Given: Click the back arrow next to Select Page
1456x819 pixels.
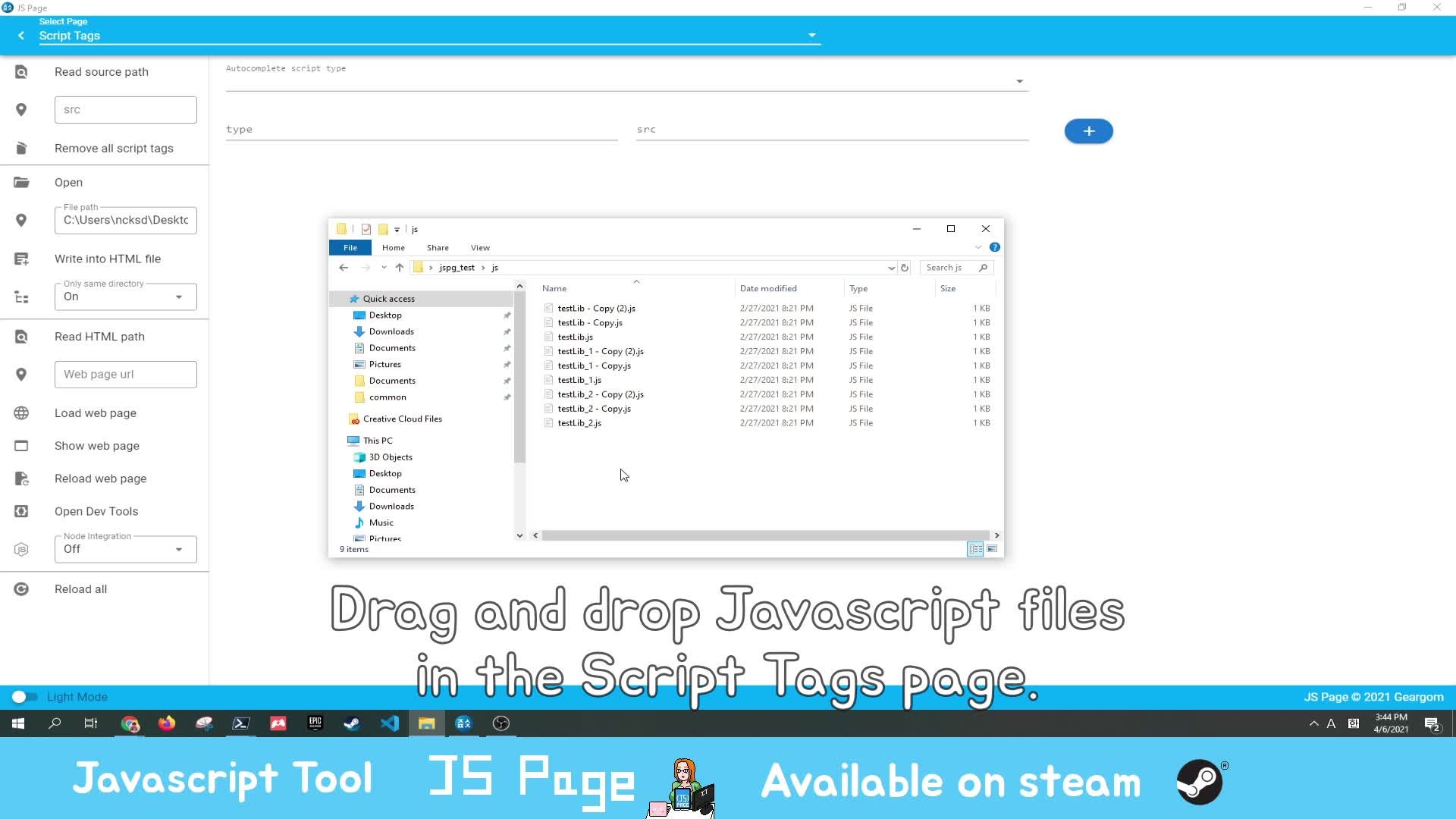Looking at the screenshot, I should [21, 36].
